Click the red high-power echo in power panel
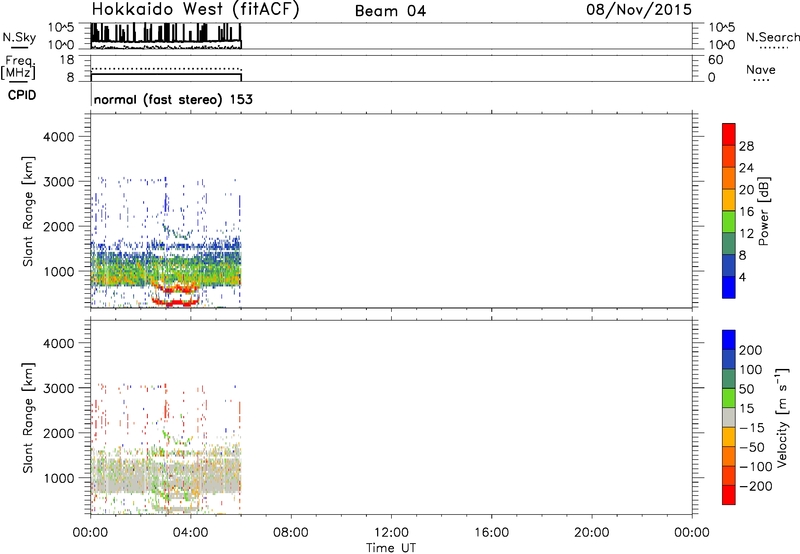This screenshot has height=554, width=800. [175, 303]
